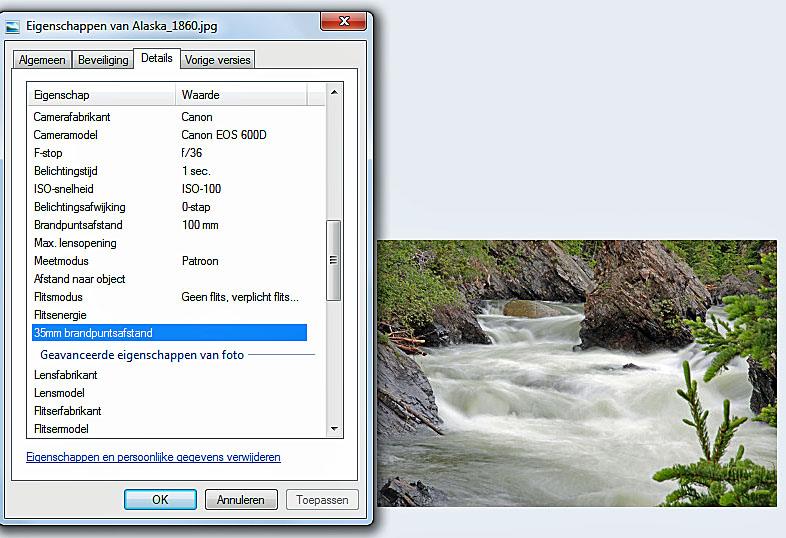Click the river photo preview image
Viewport: 786px width, 538px height.
576,372
